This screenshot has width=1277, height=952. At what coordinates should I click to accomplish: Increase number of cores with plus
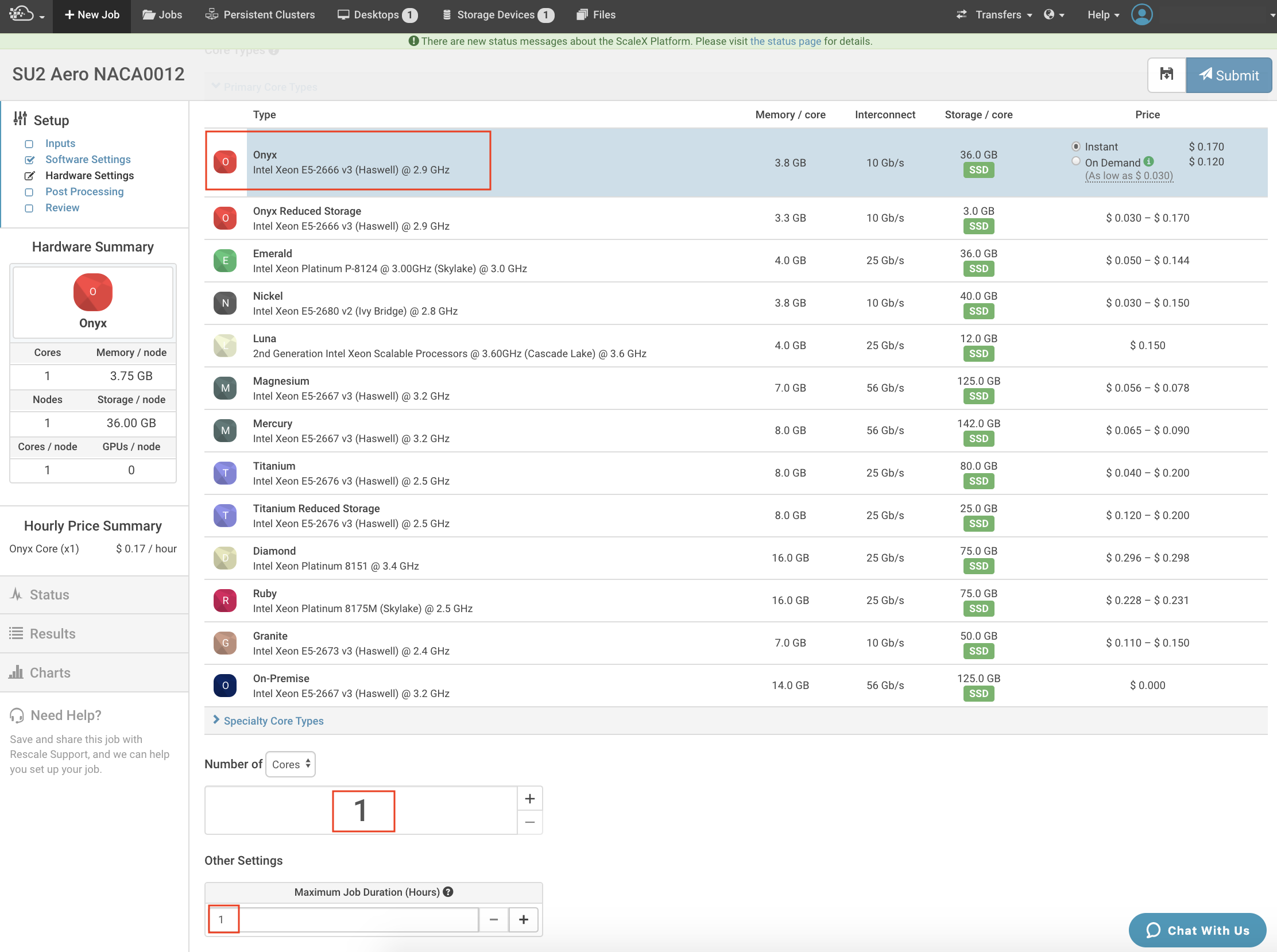pyautogui.click(x=529, y=799)
